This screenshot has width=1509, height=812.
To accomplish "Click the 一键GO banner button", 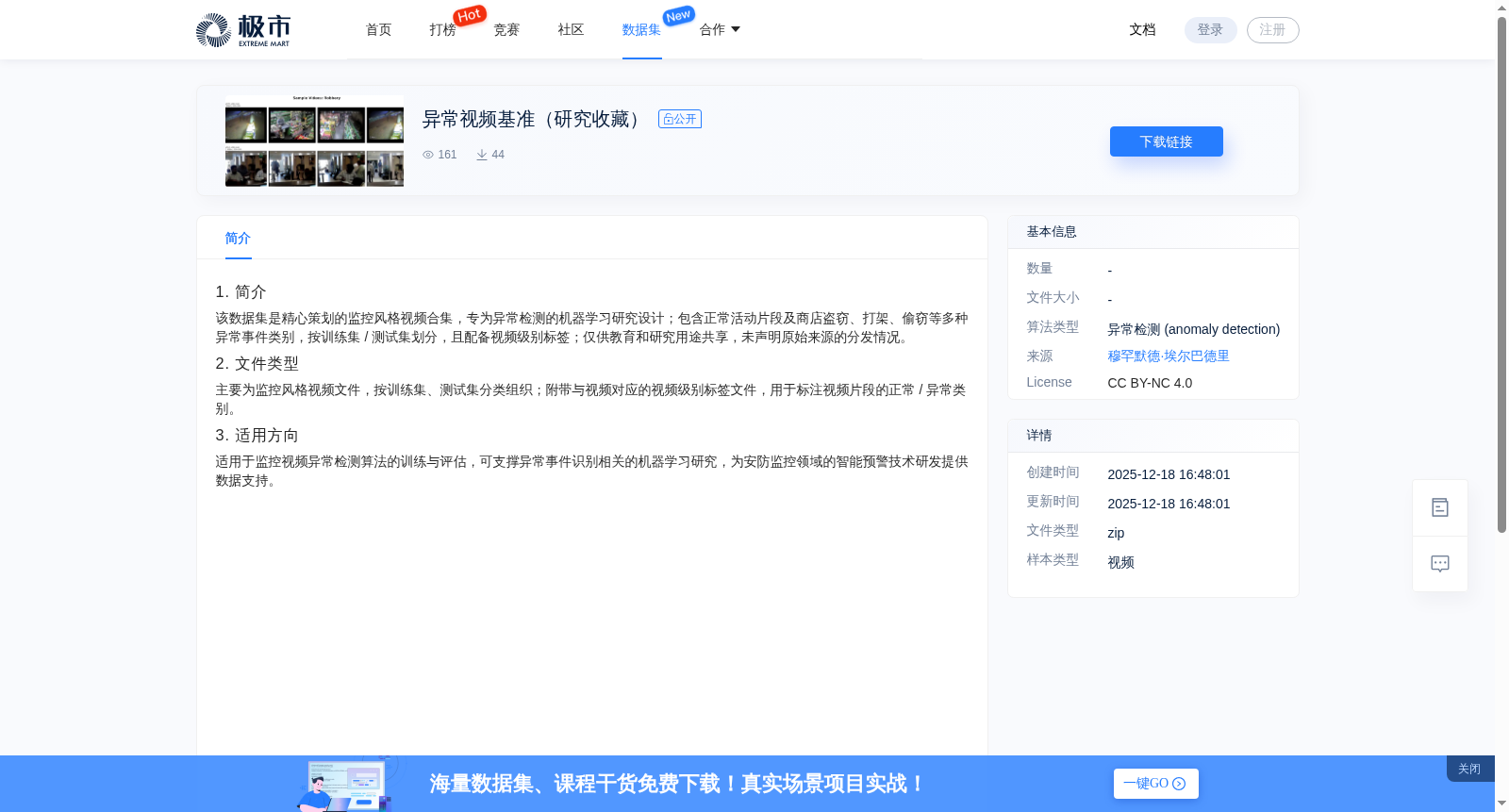I will pos(1155,784).
